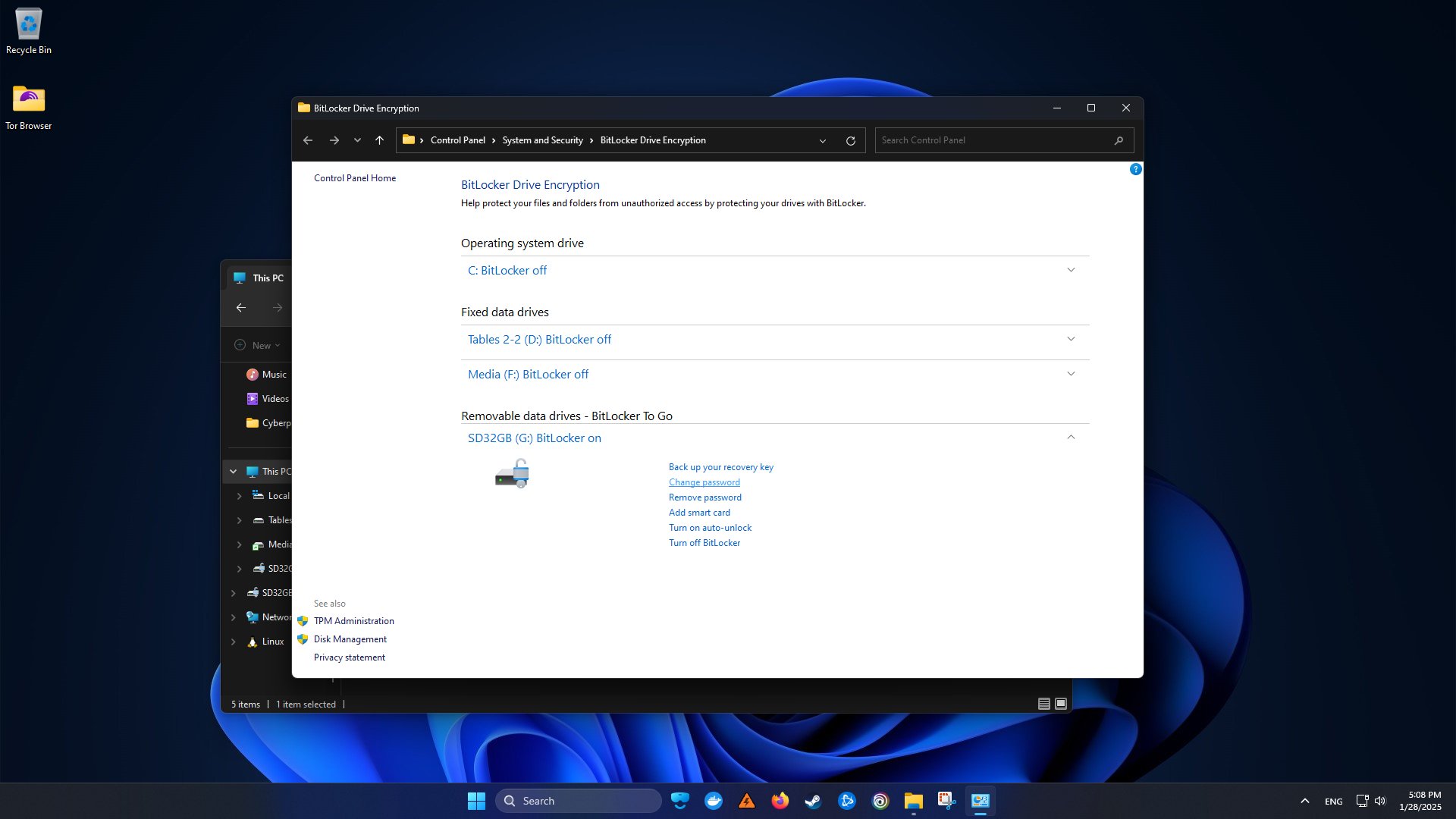
Task: Click the ENG language indicator
Action: pos(1334,802)
